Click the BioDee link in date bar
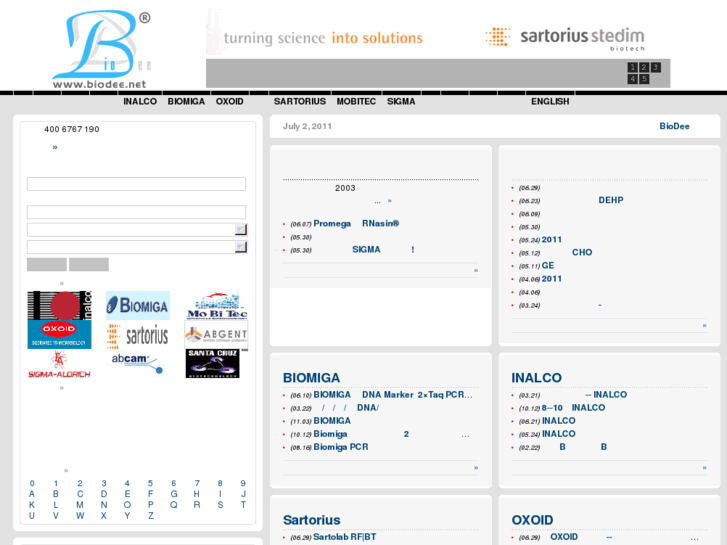This screenshot has width=727, height=545. click(674, 126)
